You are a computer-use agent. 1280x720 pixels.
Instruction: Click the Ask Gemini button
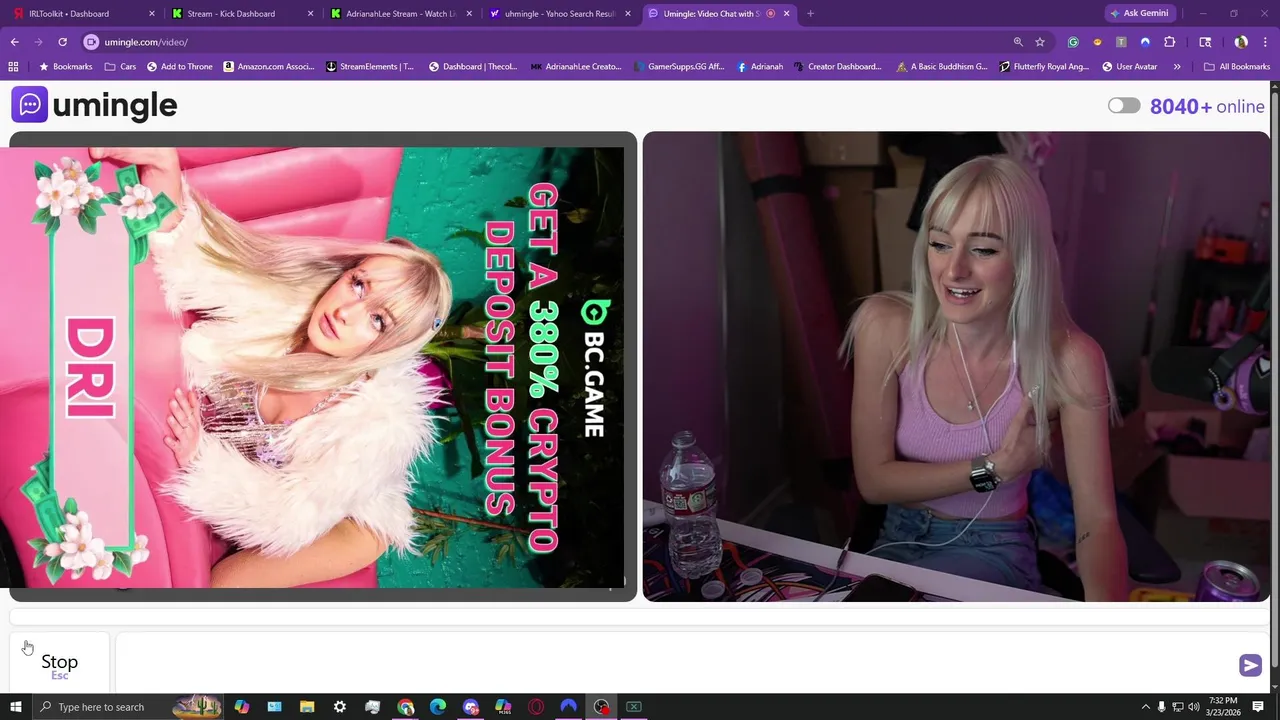coord(1139,14)
